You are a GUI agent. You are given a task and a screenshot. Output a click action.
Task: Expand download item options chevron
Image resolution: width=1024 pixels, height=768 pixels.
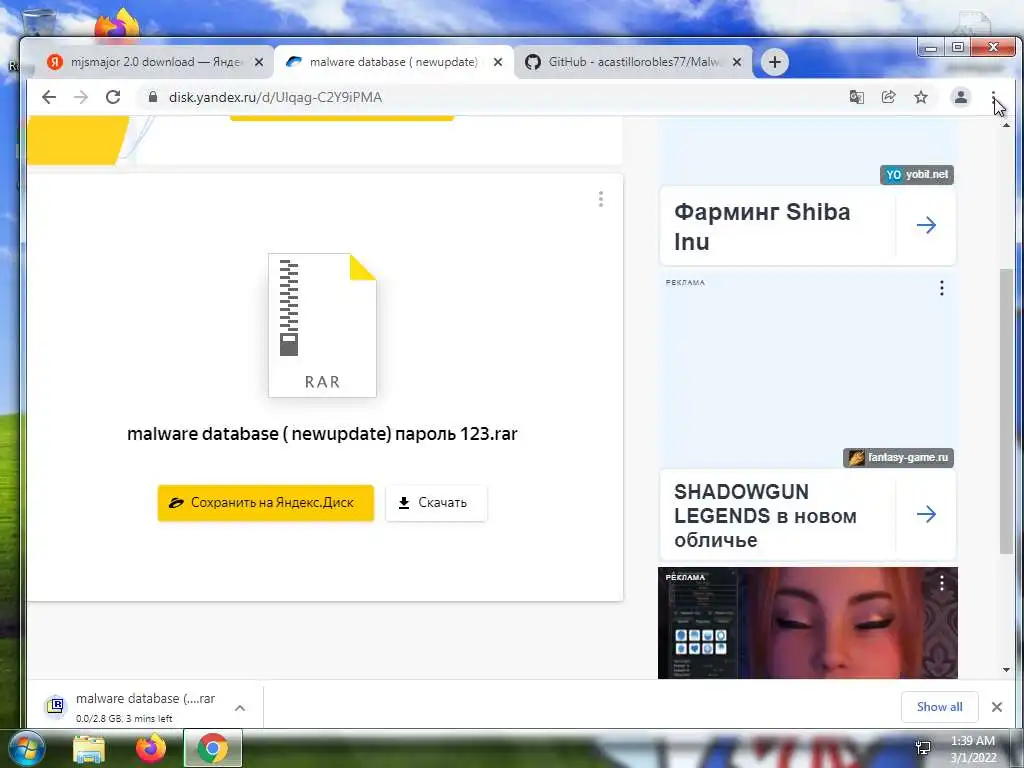coord(240,707)
